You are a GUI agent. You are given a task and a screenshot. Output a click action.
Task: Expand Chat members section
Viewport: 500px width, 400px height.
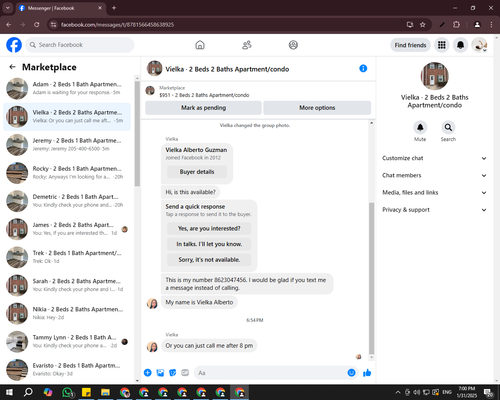click(x=434, y=175)
